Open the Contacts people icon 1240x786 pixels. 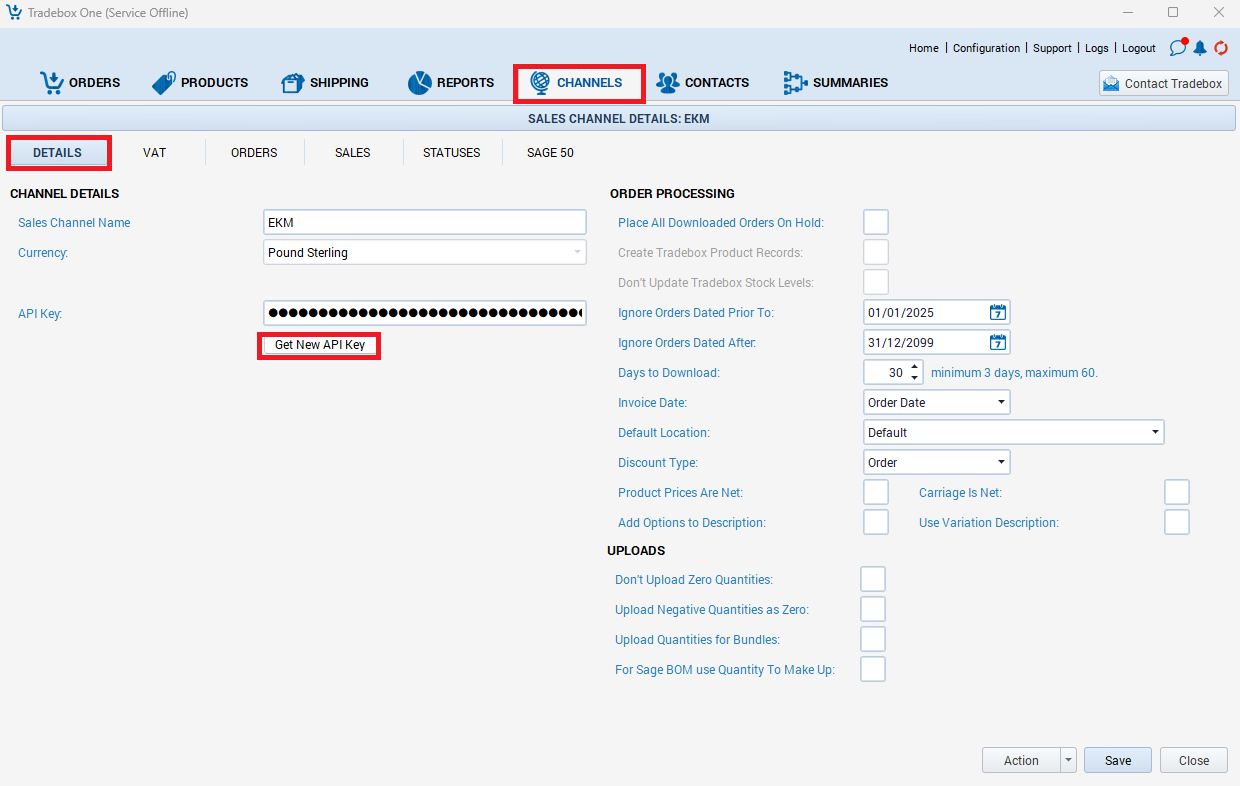click(x=668, y=83)
